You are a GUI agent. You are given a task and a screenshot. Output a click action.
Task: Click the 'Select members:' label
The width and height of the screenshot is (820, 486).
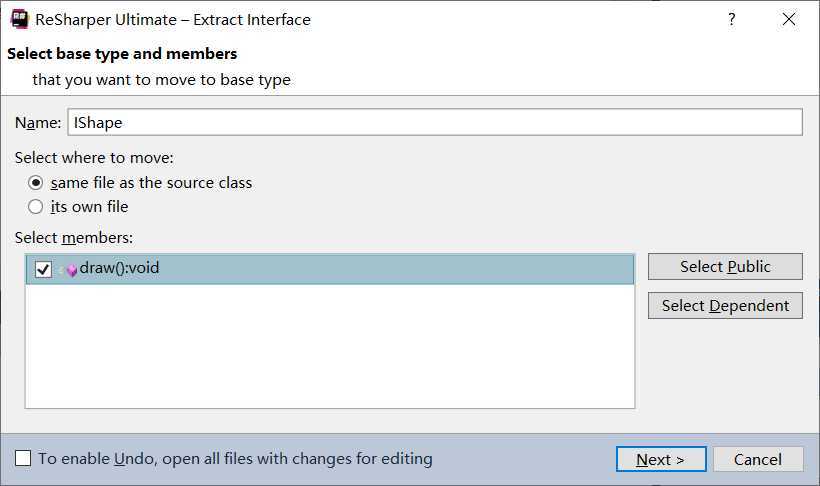click(74, 238)
